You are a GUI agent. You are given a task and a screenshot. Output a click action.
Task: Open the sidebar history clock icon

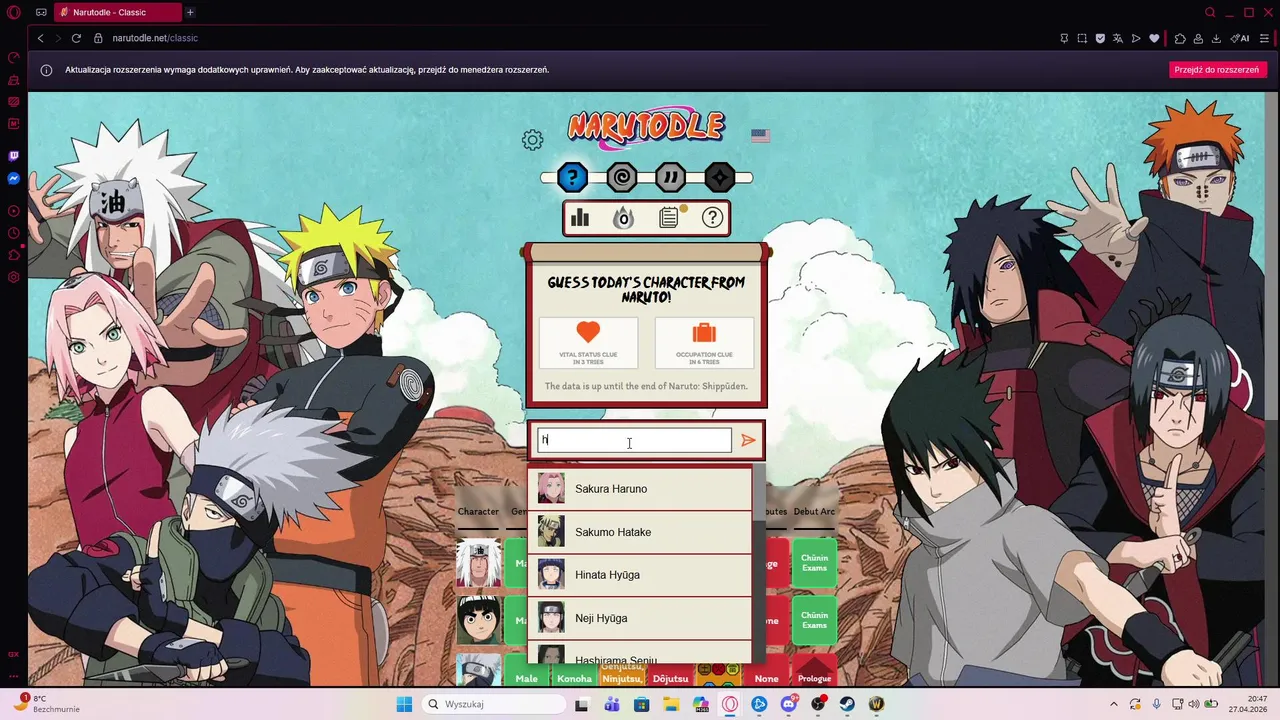pyautogui.click(x=14, y=233)
